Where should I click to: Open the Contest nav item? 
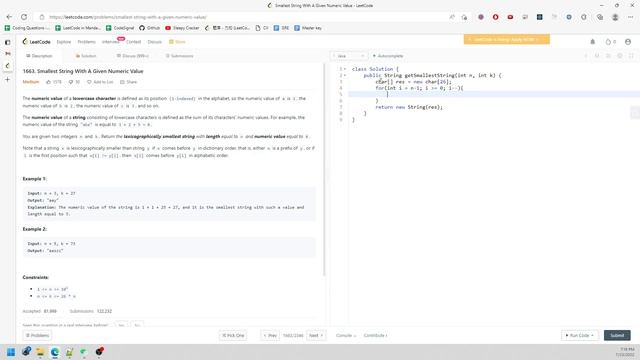click(x=133, y=42)
